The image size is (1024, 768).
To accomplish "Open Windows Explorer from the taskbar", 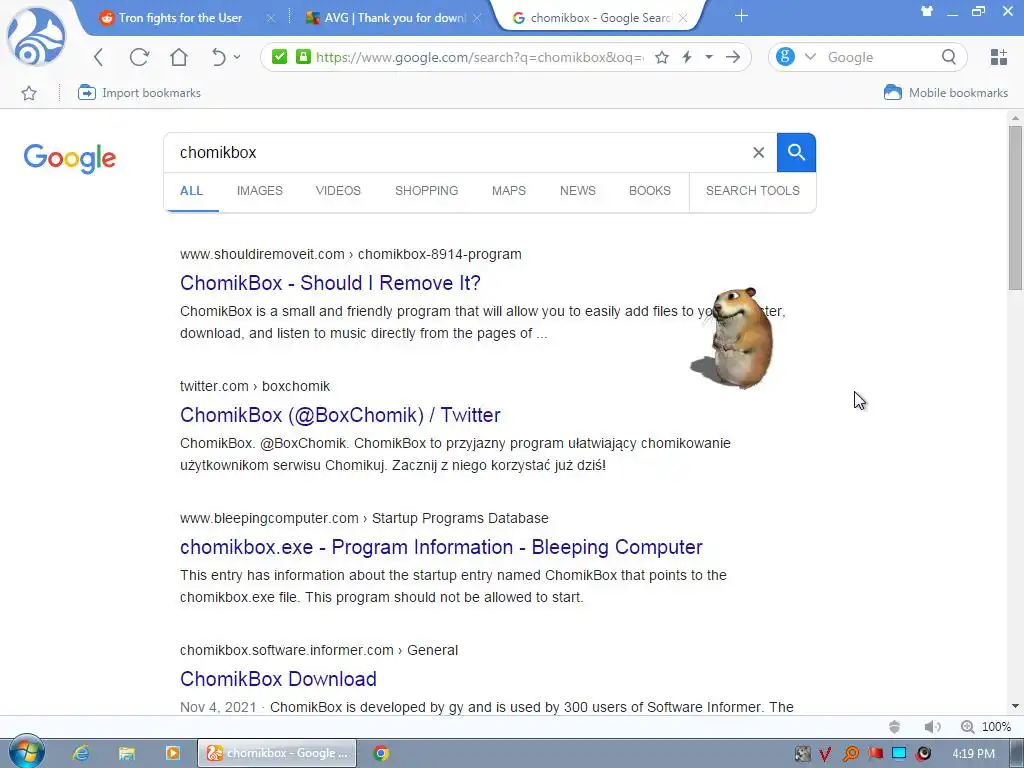I will click(127, 753).
